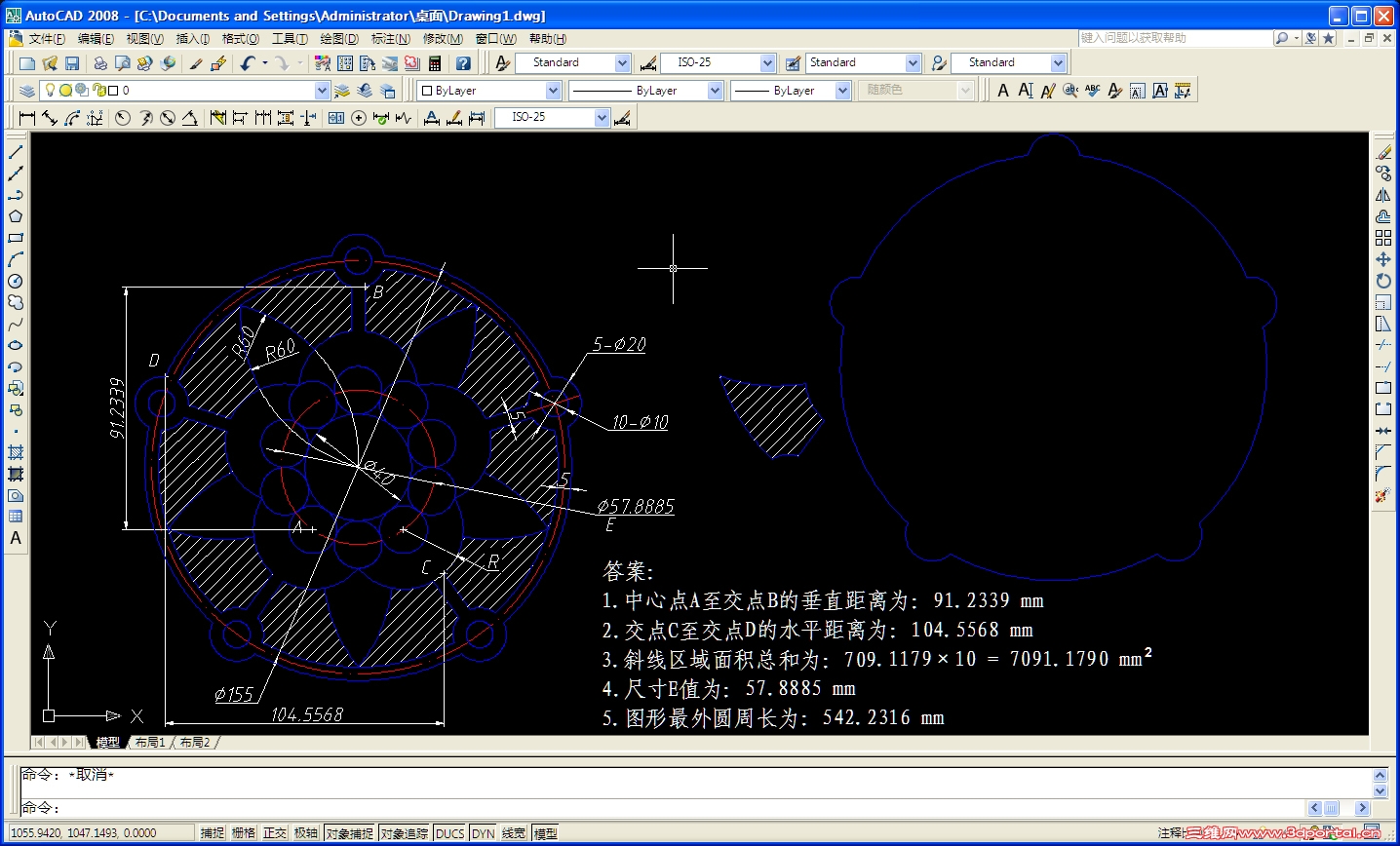The height and width of the screenshot is (846, 1400).
Task: Select the Hatch tool
Action: pyautogui.click(x=16, y=452)
